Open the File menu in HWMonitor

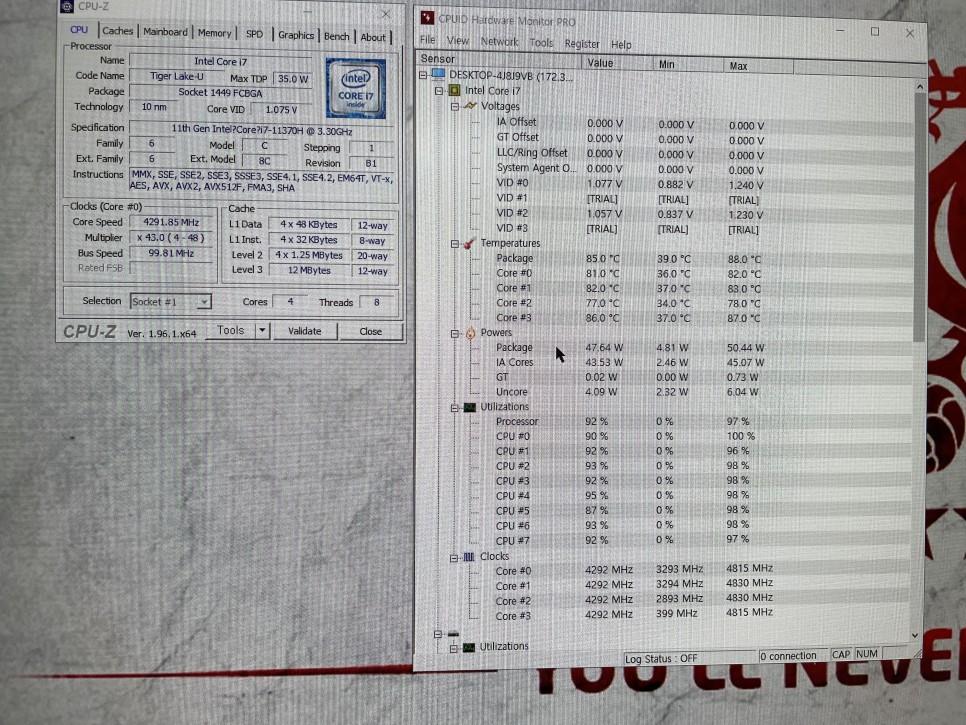point(428,40)
